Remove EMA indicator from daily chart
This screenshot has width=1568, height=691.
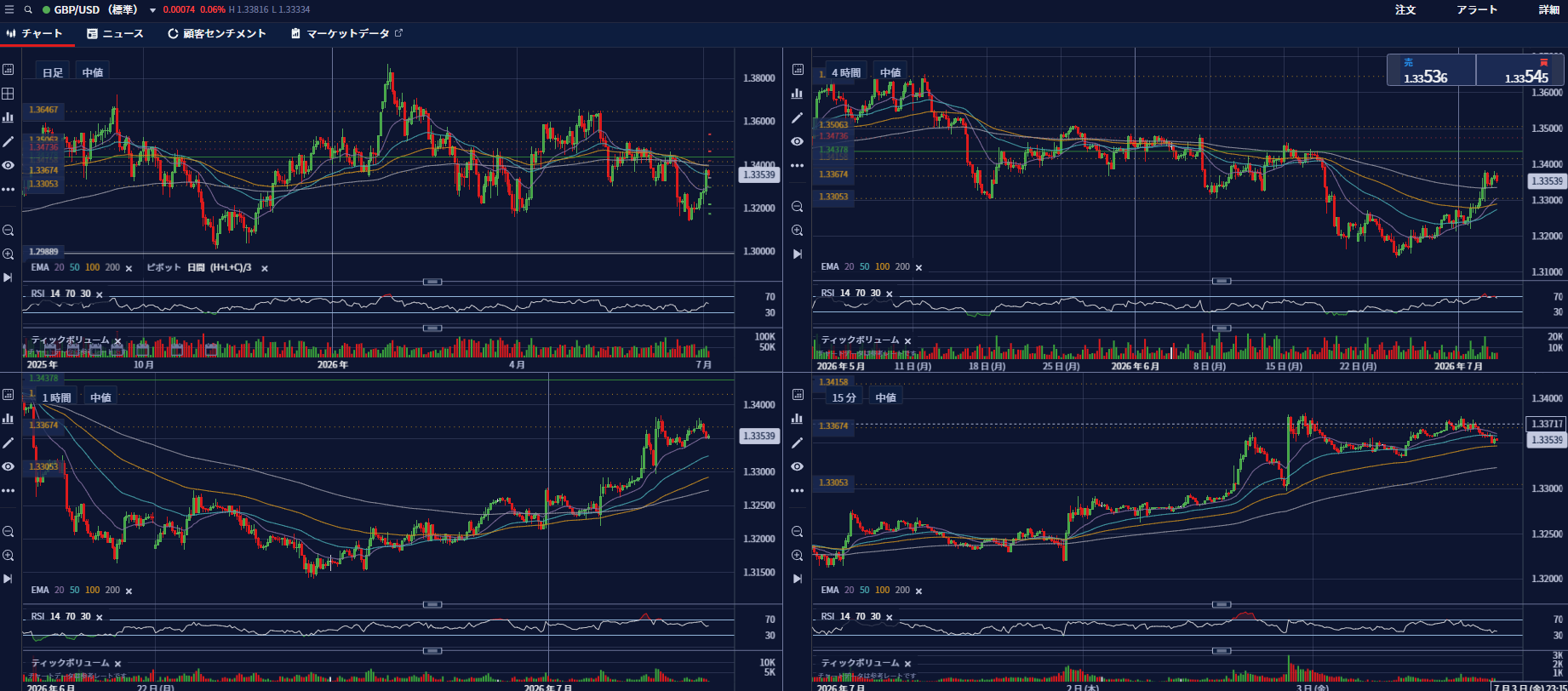coord(129,268)
